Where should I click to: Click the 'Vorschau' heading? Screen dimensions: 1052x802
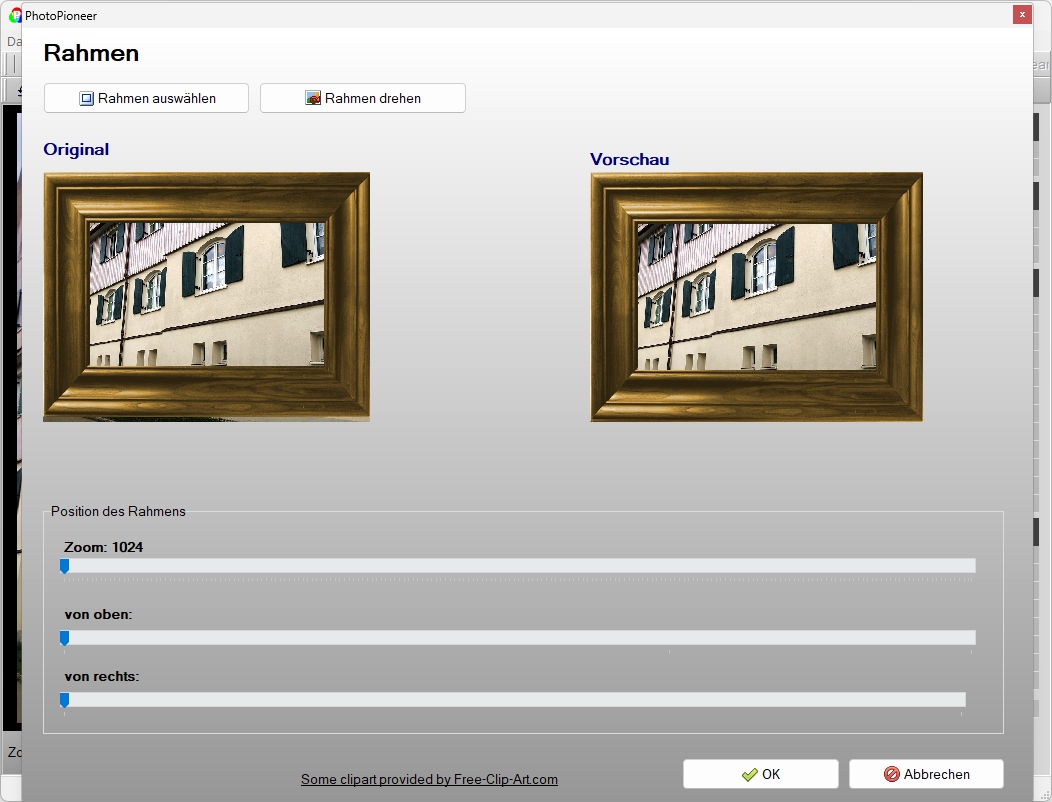629,159
